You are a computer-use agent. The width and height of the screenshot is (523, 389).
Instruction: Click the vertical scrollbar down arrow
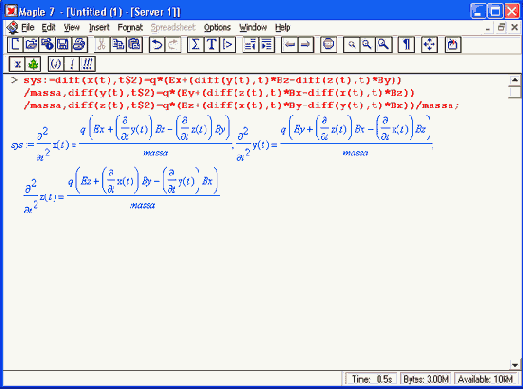[x=515, y=365]
